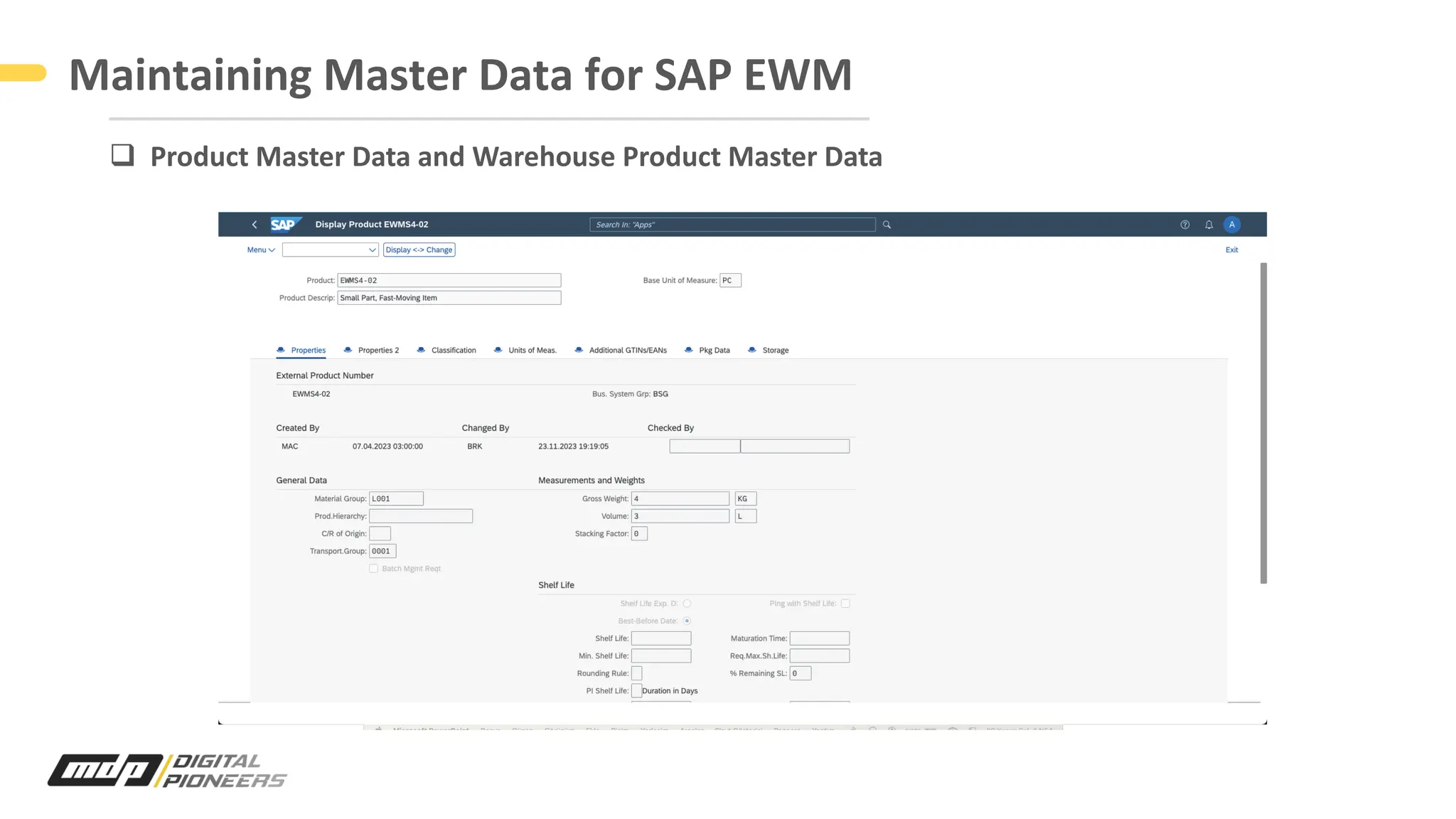Click the Properties 2 tab icon

click(348, 350)
